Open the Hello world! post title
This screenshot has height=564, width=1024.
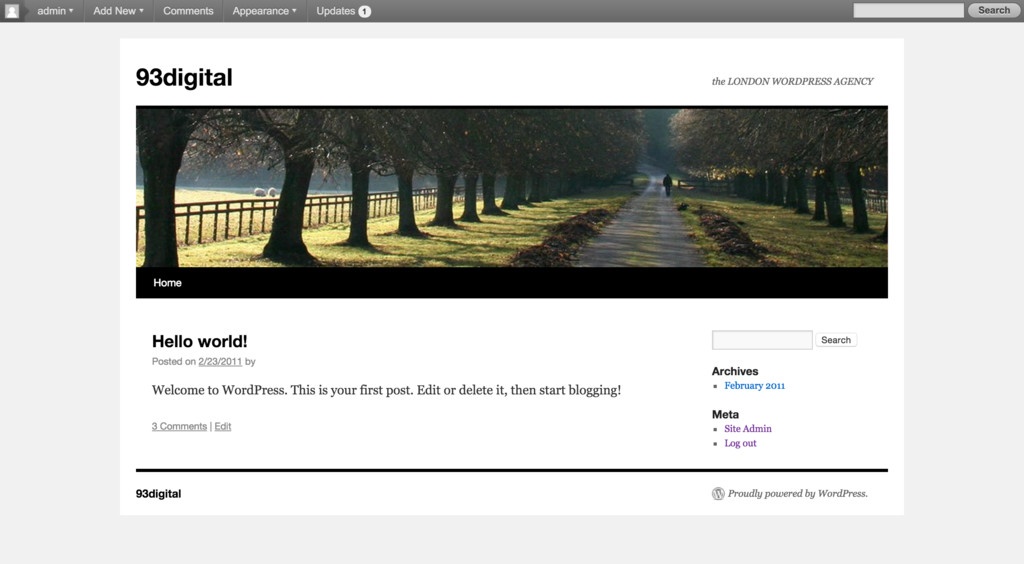click(x=199, y=341)
